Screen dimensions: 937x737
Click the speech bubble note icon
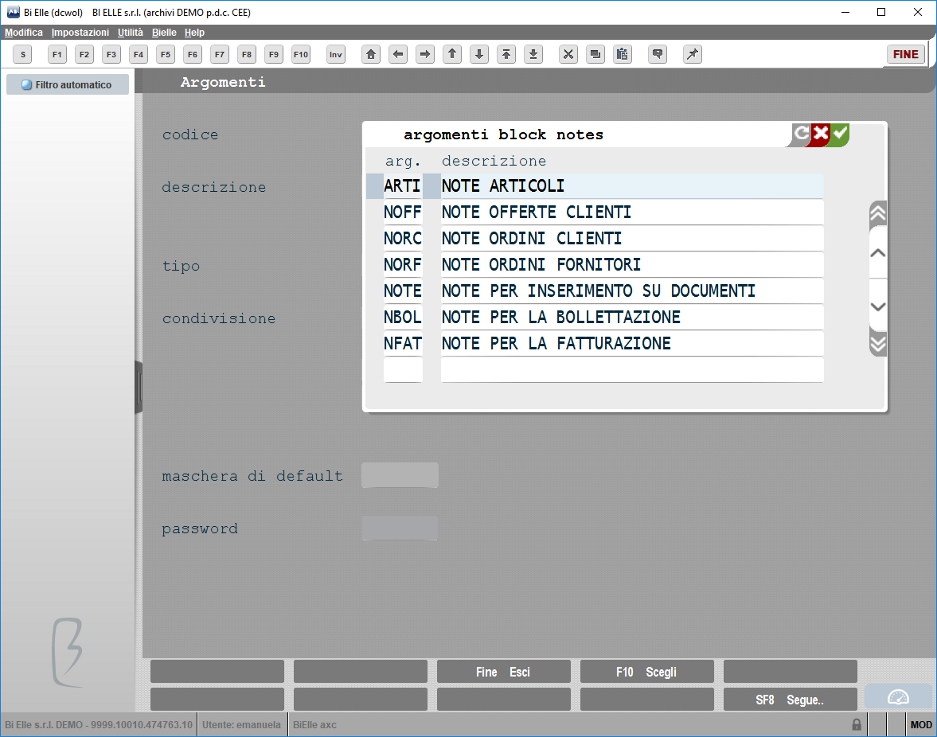point(657,54)
